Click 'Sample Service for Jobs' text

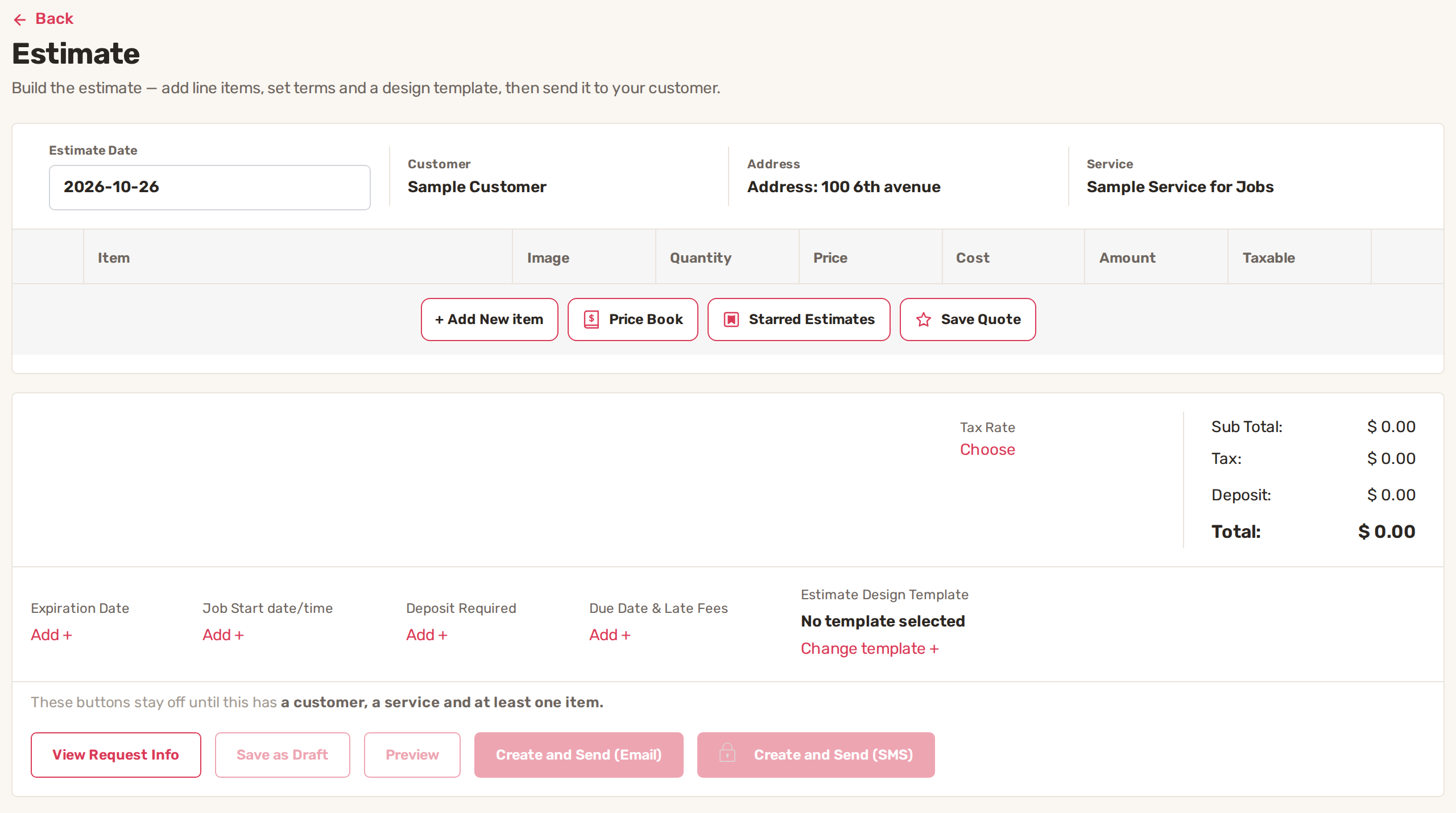point(1180,187)
